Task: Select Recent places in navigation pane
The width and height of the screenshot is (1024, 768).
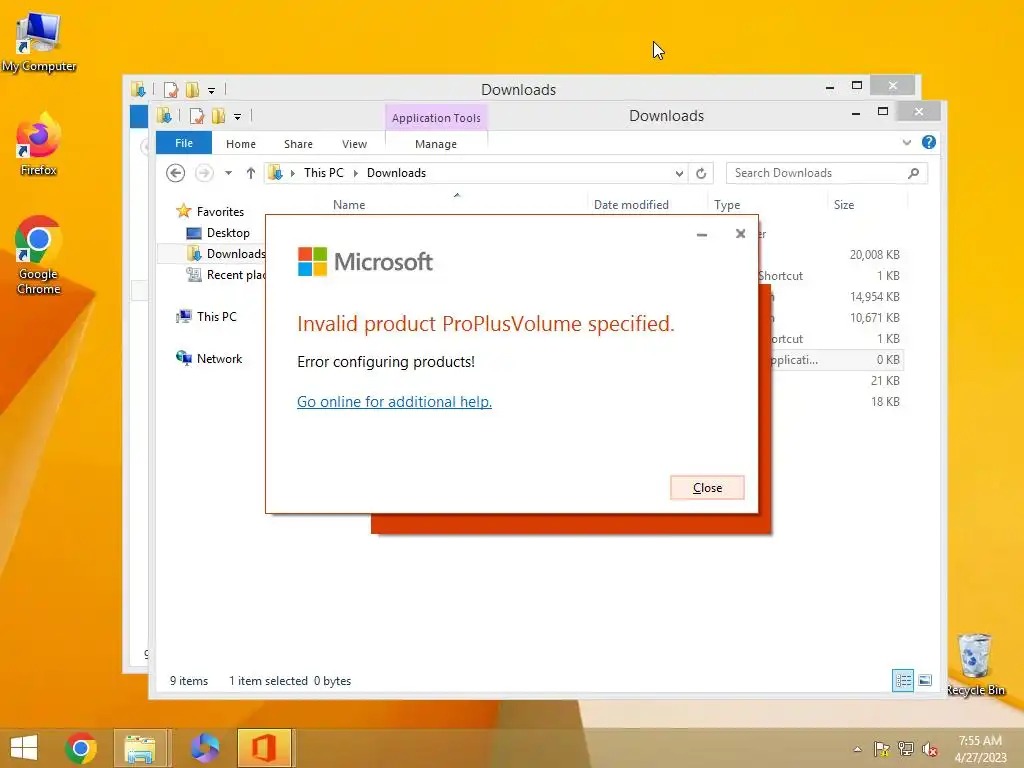Action: 226,275
